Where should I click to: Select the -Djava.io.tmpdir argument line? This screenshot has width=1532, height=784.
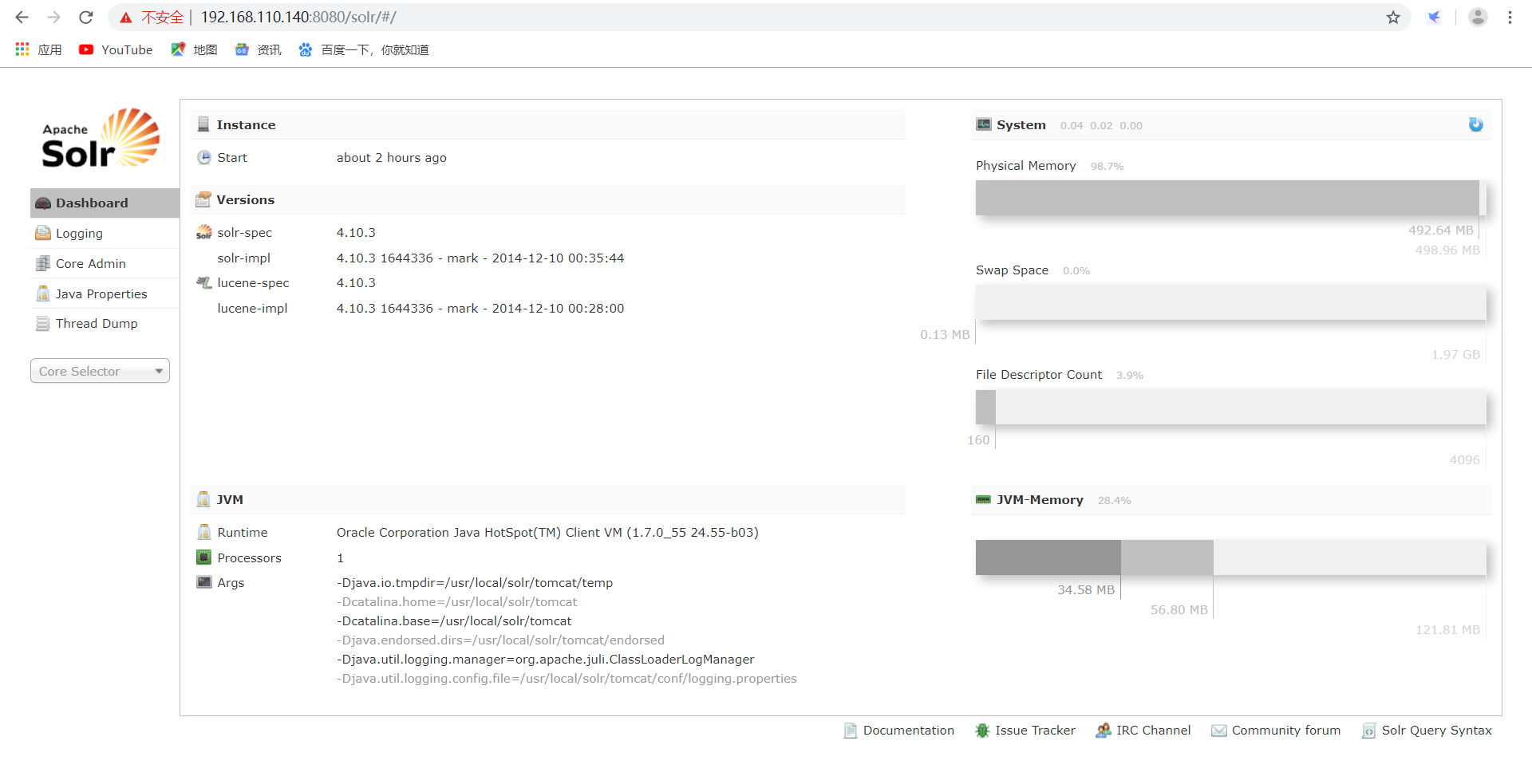click(x=475, y=583)
